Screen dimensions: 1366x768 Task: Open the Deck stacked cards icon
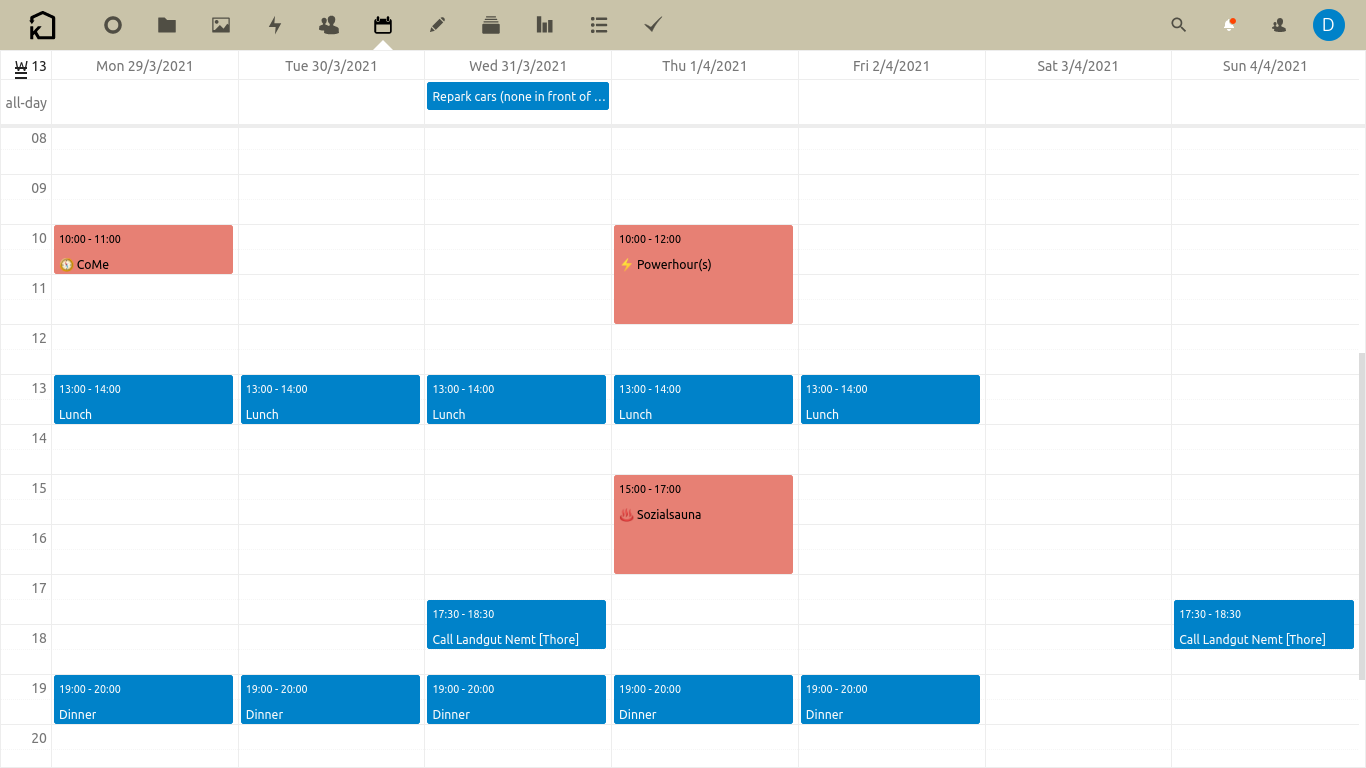(491, 25)
